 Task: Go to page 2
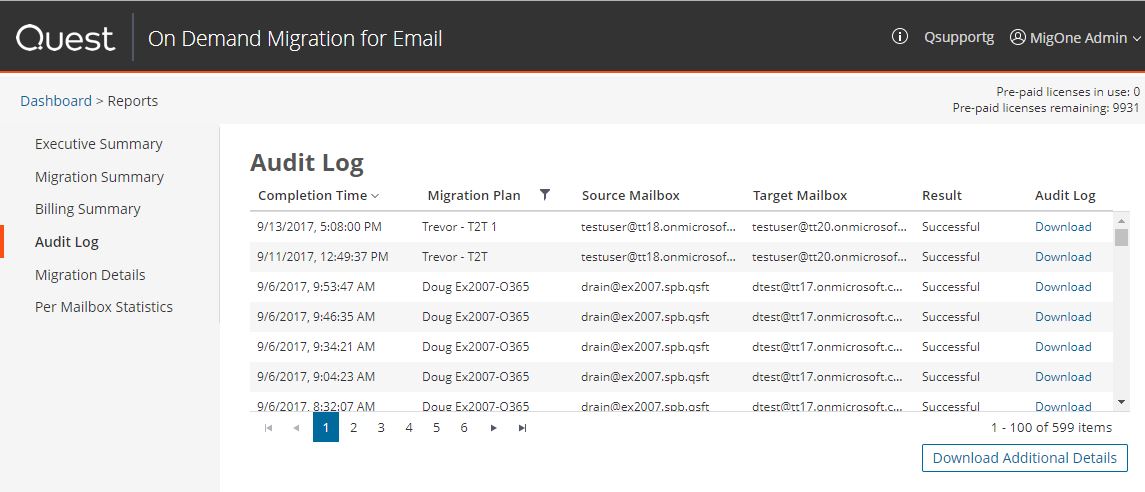(353, 428)
